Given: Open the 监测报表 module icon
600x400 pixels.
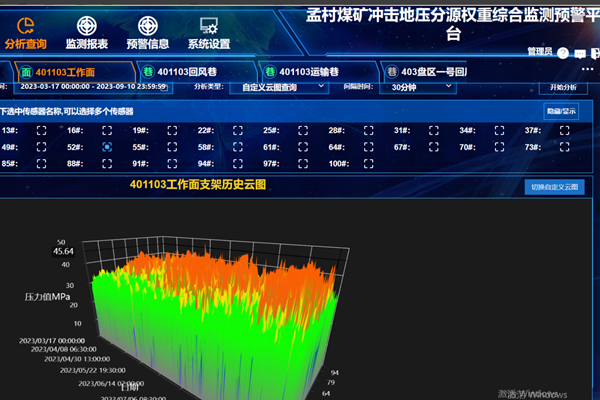Looking at the screenshot, I should point(86,27).
